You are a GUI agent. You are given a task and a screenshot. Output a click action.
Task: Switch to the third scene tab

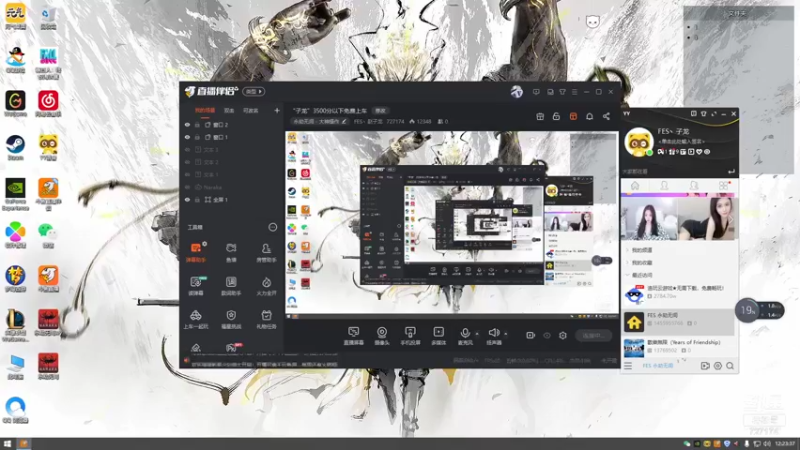[x=251, y=110]
